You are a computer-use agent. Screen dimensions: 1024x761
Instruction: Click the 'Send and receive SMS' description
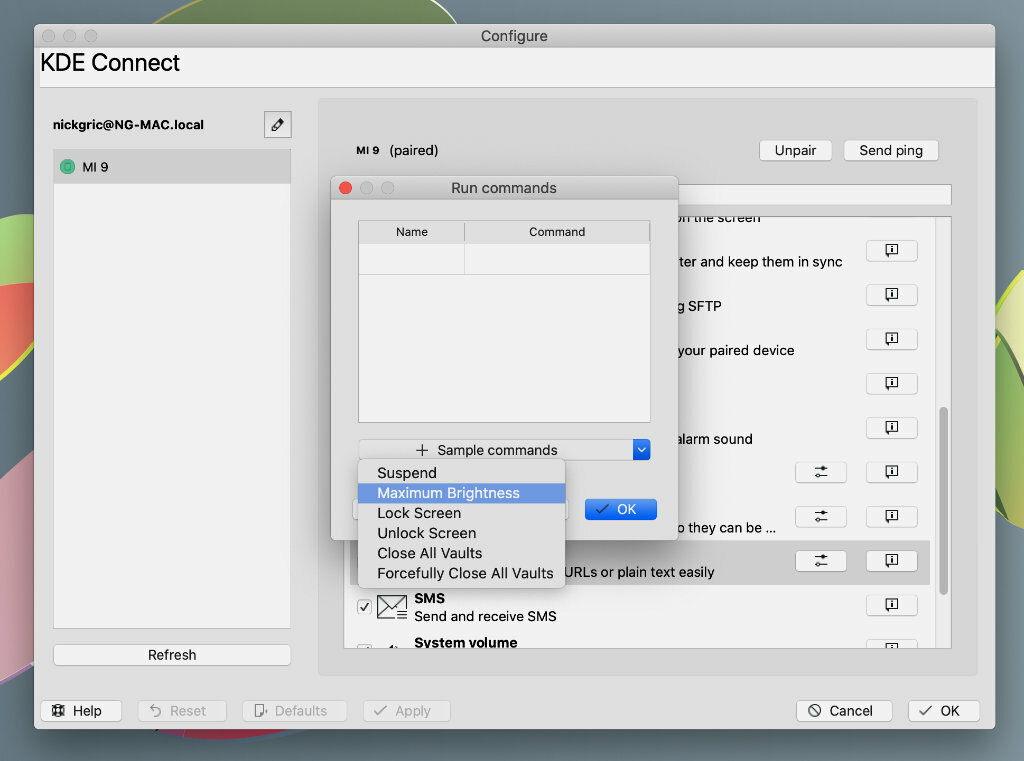[x=485, y=616]
